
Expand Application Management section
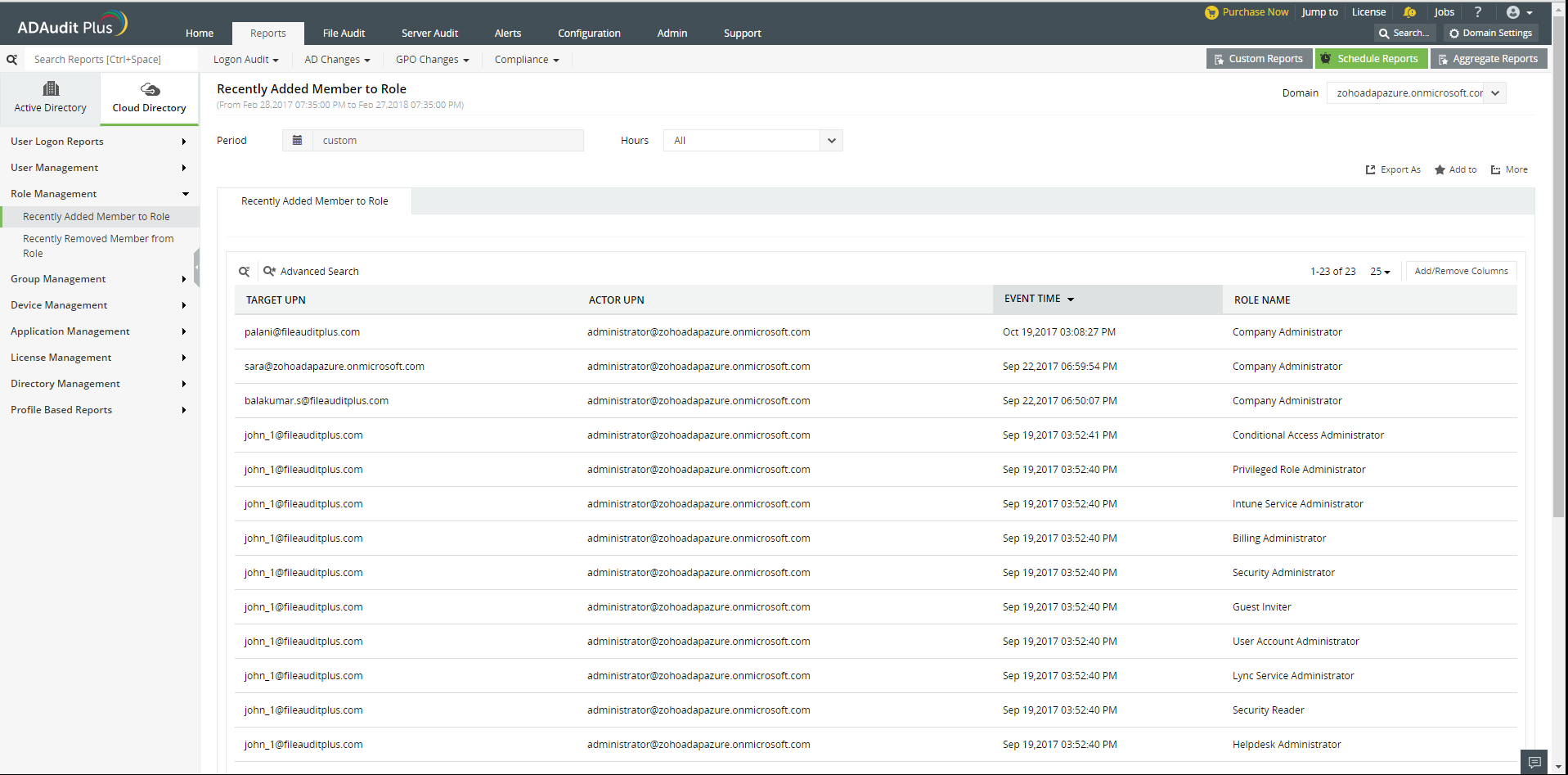point(99,331)
